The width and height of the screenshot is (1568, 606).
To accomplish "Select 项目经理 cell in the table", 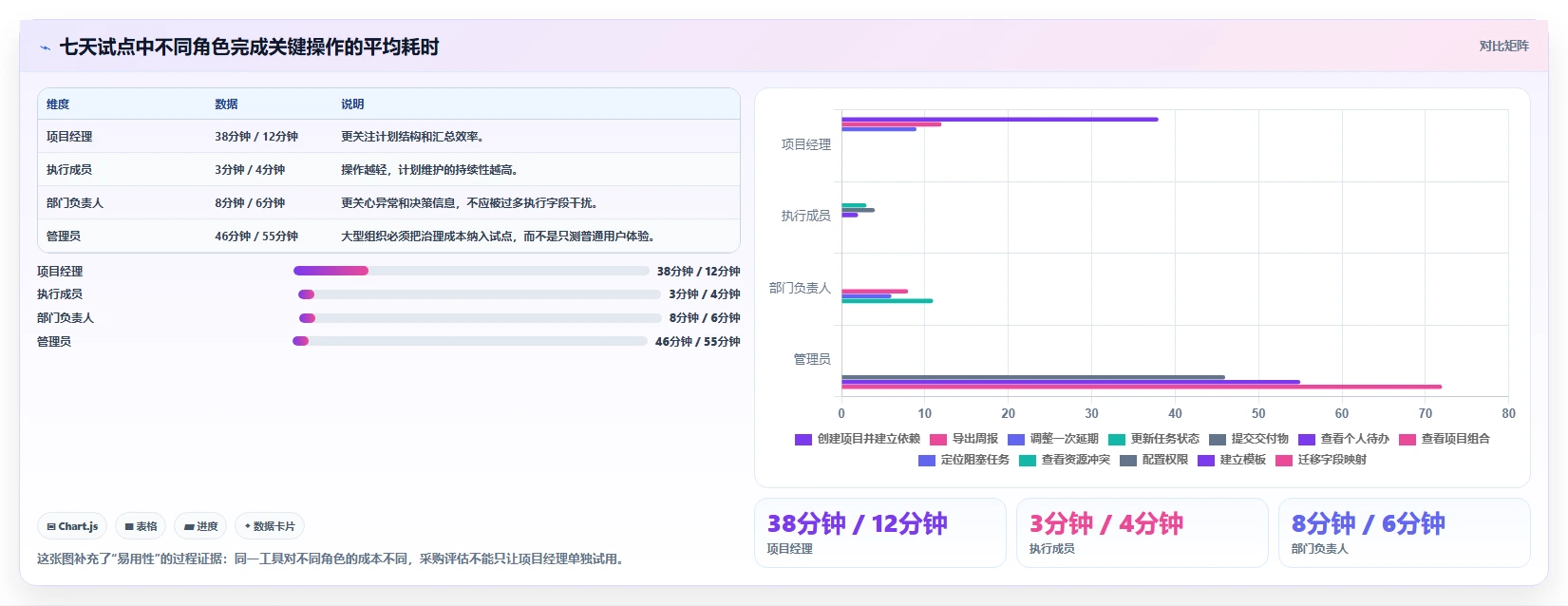I will point(69,137).
